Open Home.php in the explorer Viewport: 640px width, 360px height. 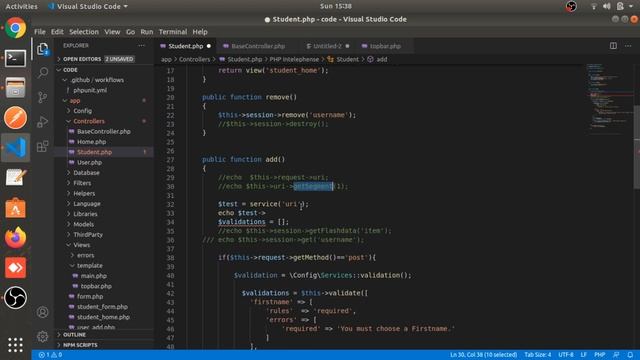[91, 142]
